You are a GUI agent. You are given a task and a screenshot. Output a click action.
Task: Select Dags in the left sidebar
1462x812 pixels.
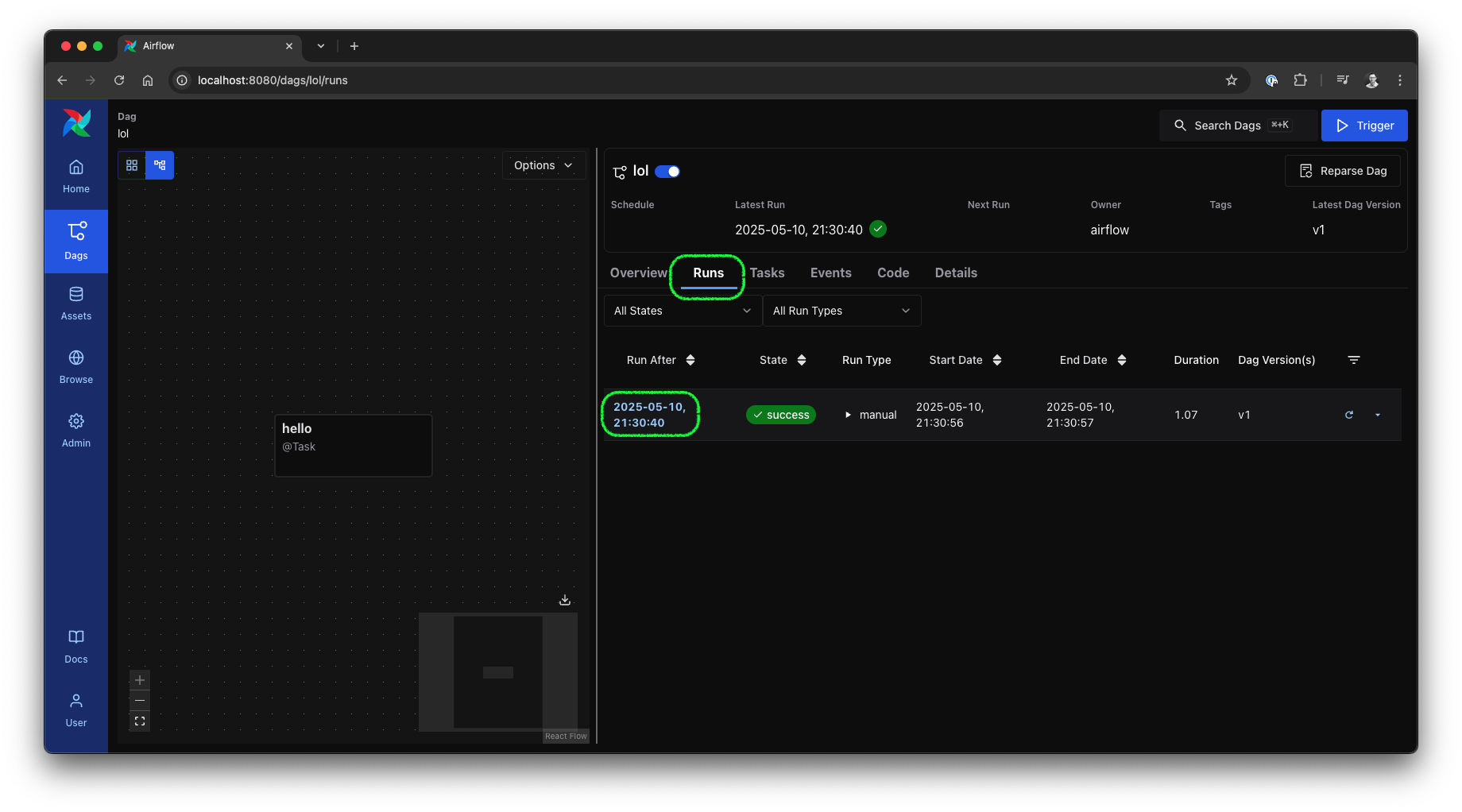point(75,241)
